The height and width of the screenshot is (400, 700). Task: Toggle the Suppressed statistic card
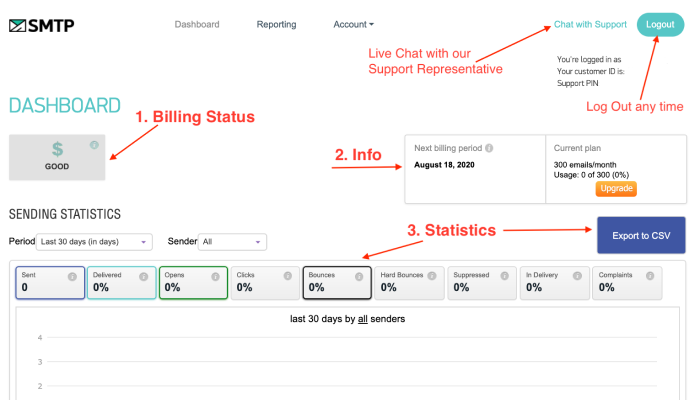coord(481,282)
